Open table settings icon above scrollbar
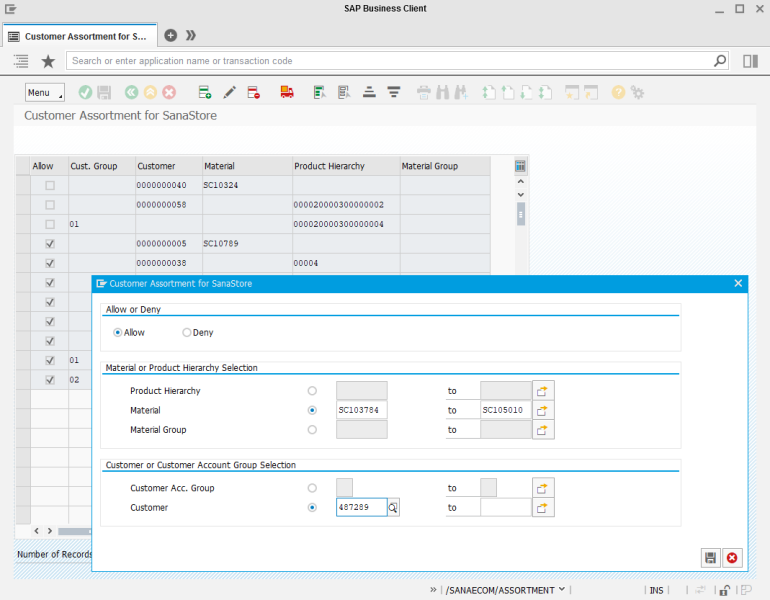 coord(520,166)
